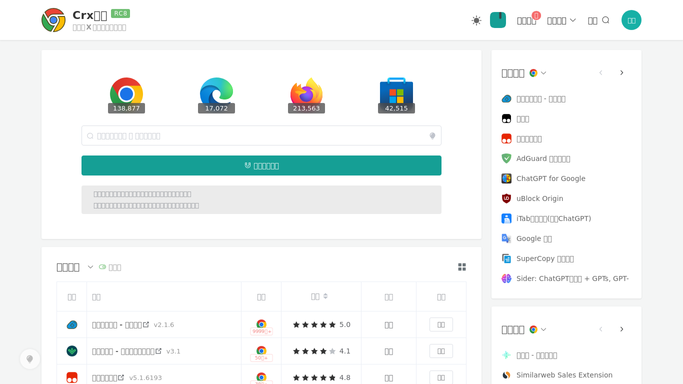
Task: Click the dark green icon in v3.1 row
Action: [72, 351]
